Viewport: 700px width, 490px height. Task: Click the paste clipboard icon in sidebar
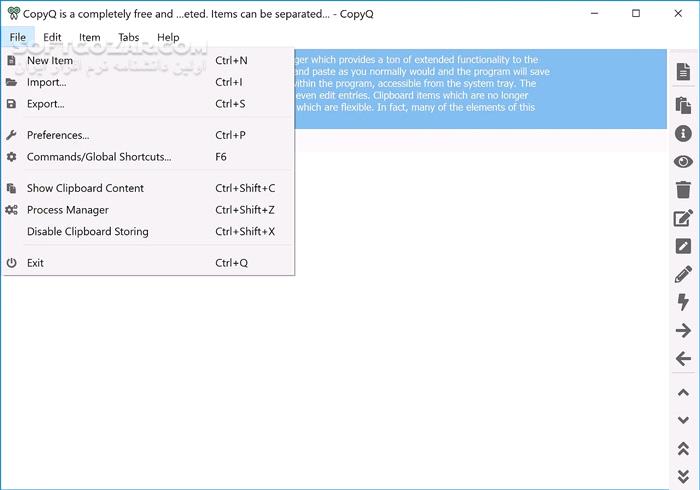click(683, 105)
